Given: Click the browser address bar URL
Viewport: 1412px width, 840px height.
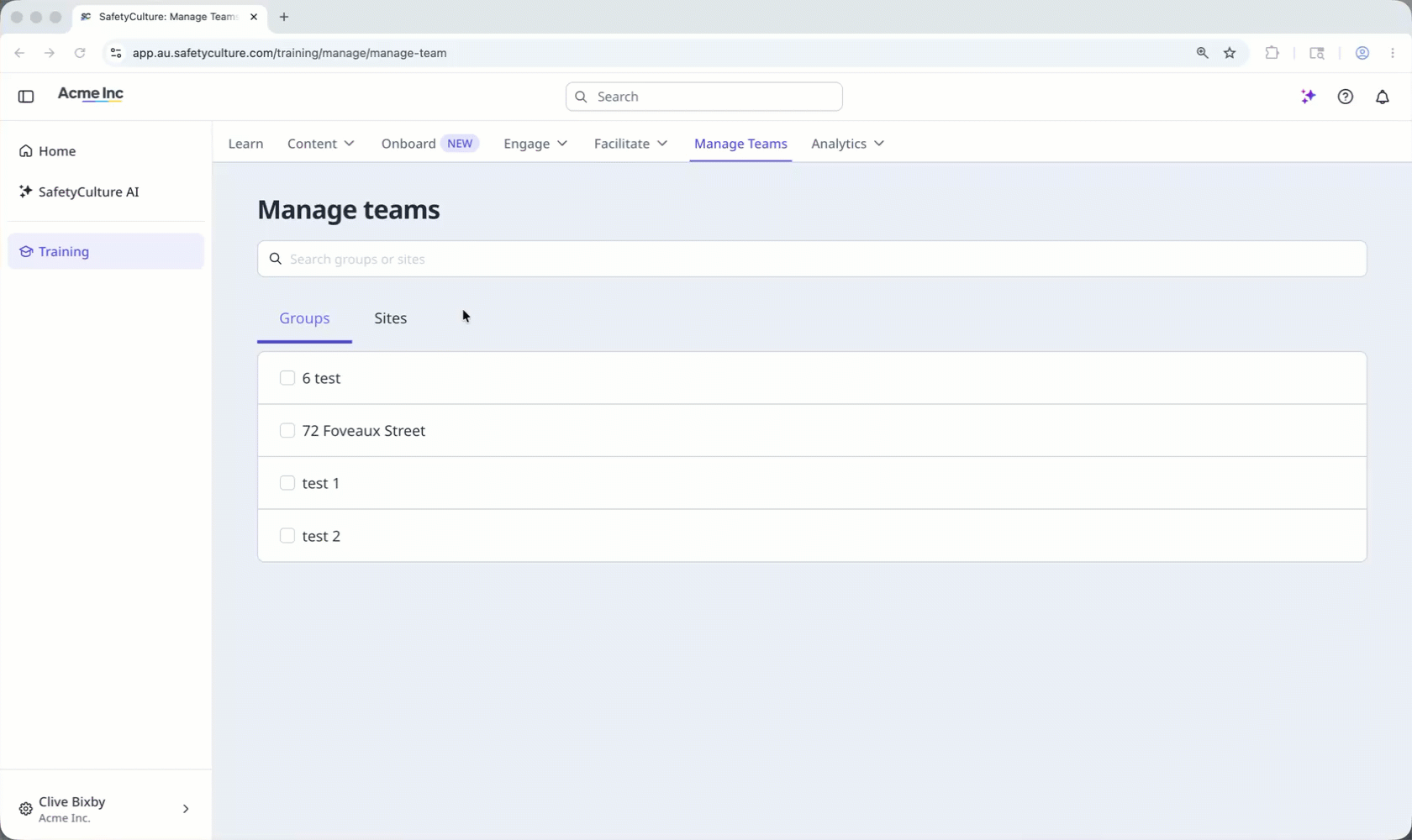Looking at the screenshot, I should [x=290, y=53].
